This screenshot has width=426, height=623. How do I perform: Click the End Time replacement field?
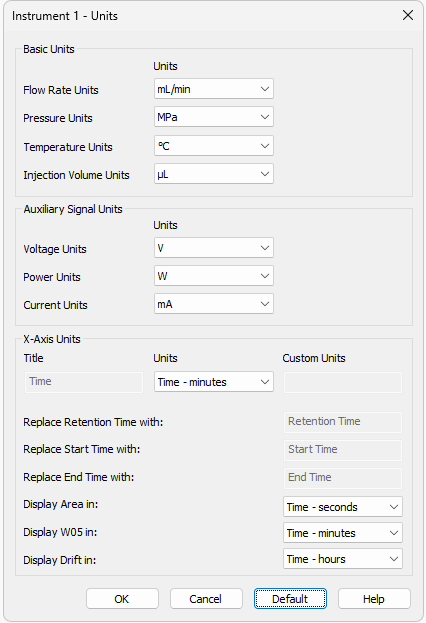pyautogui.click(x=343, y=478)
